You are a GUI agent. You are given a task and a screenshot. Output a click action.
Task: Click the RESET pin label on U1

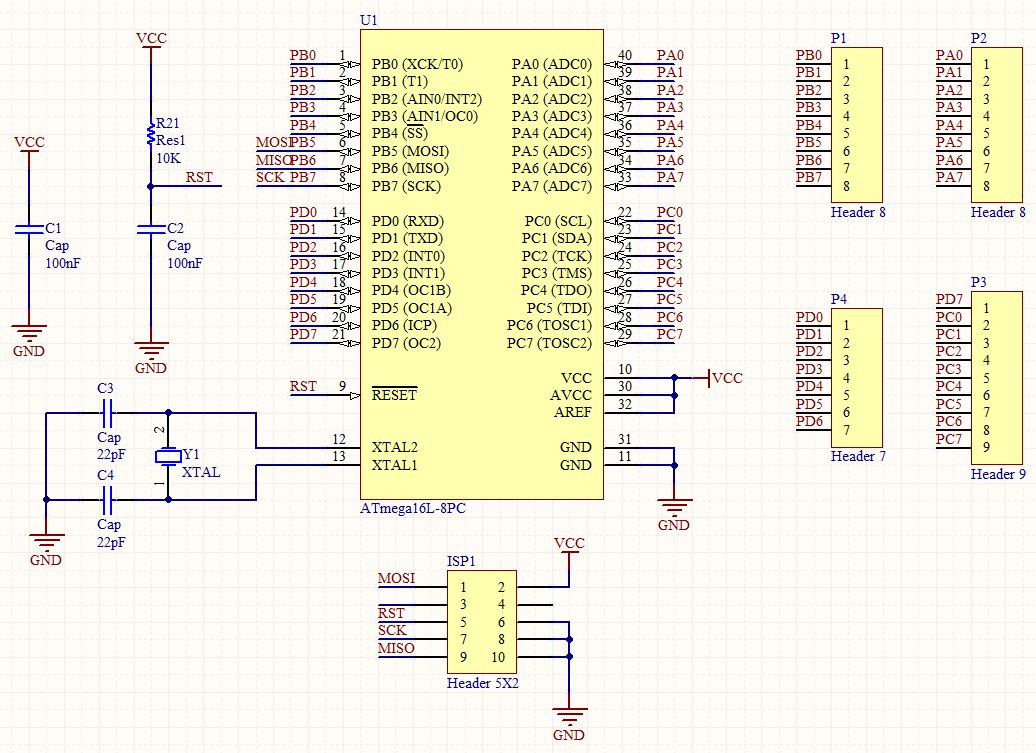pyautogui.click(x=394, y=395)
